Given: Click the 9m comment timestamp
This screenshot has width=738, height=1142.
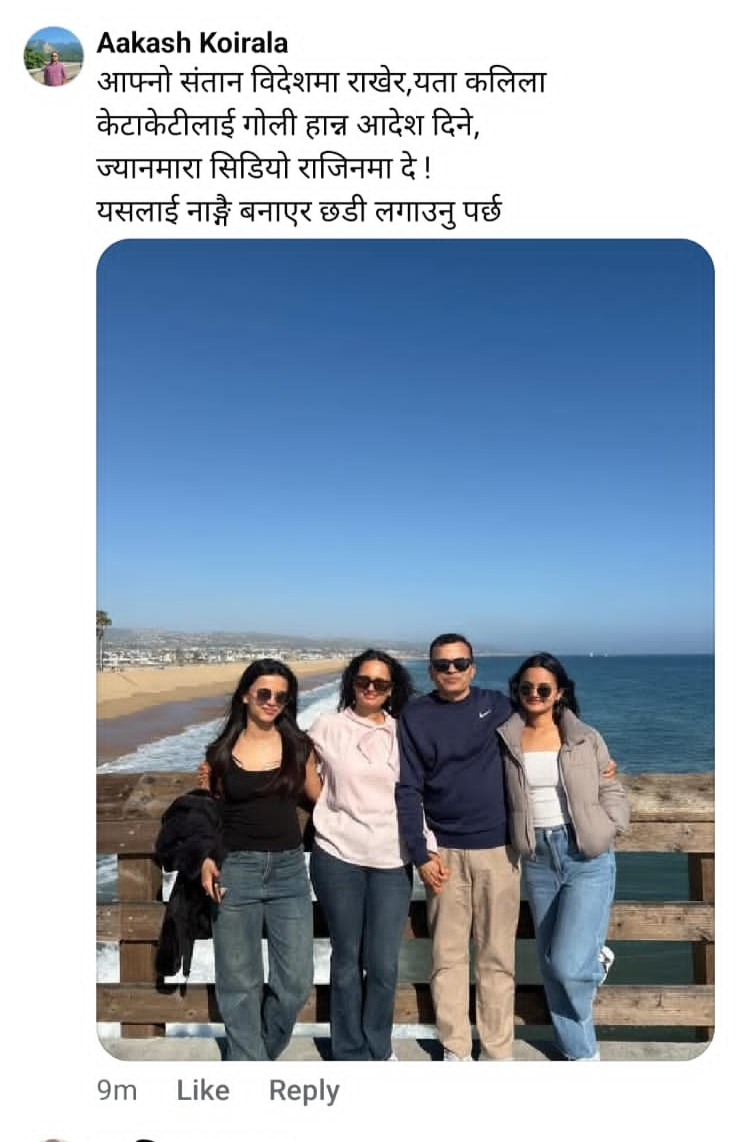Looking at the screenshot, I should [117, 1090].
